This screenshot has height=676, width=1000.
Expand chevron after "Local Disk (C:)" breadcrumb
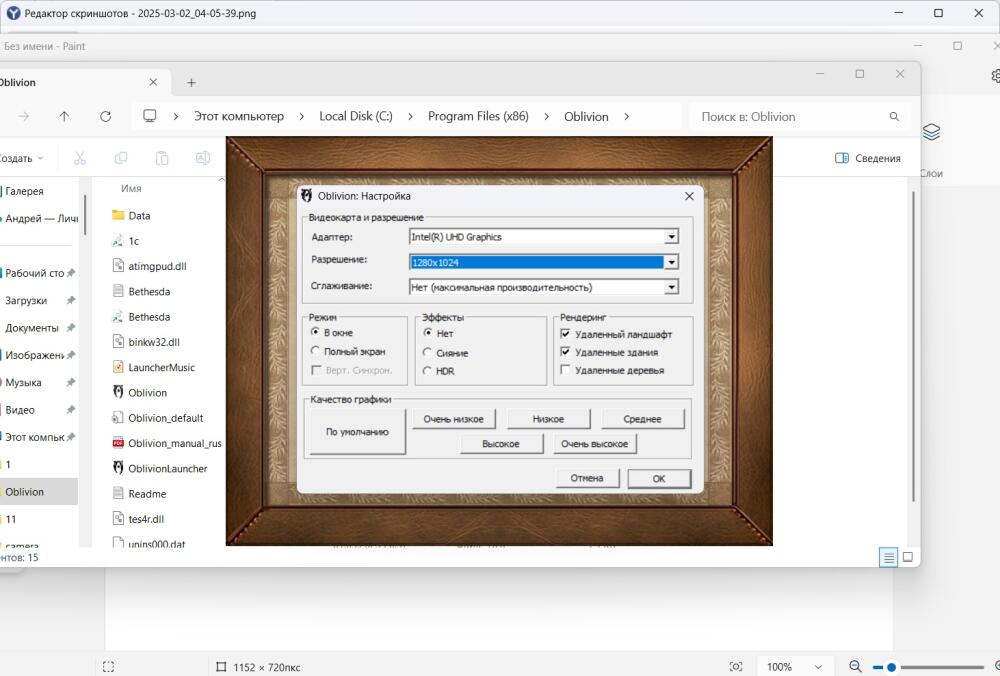click(410, 117)
